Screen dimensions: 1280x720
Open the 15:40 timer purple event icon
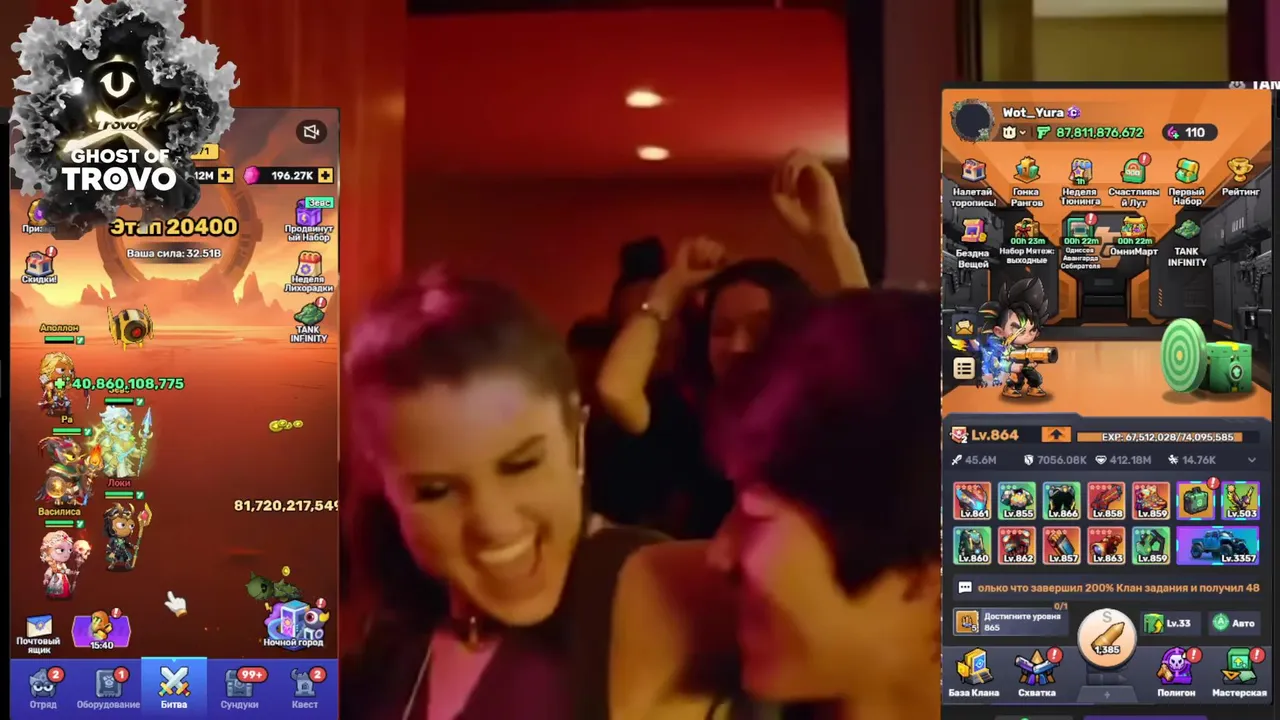pos(101,630)
